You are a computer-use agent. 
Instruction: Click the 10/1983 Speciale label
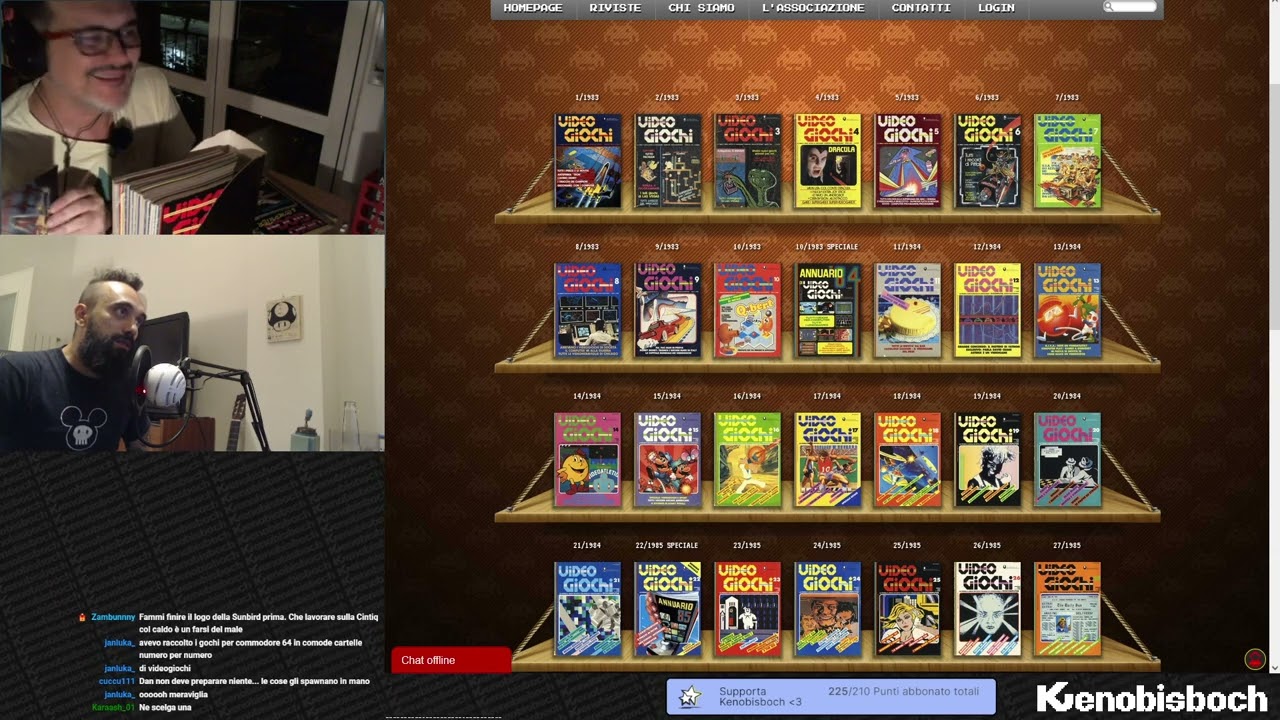827,247
